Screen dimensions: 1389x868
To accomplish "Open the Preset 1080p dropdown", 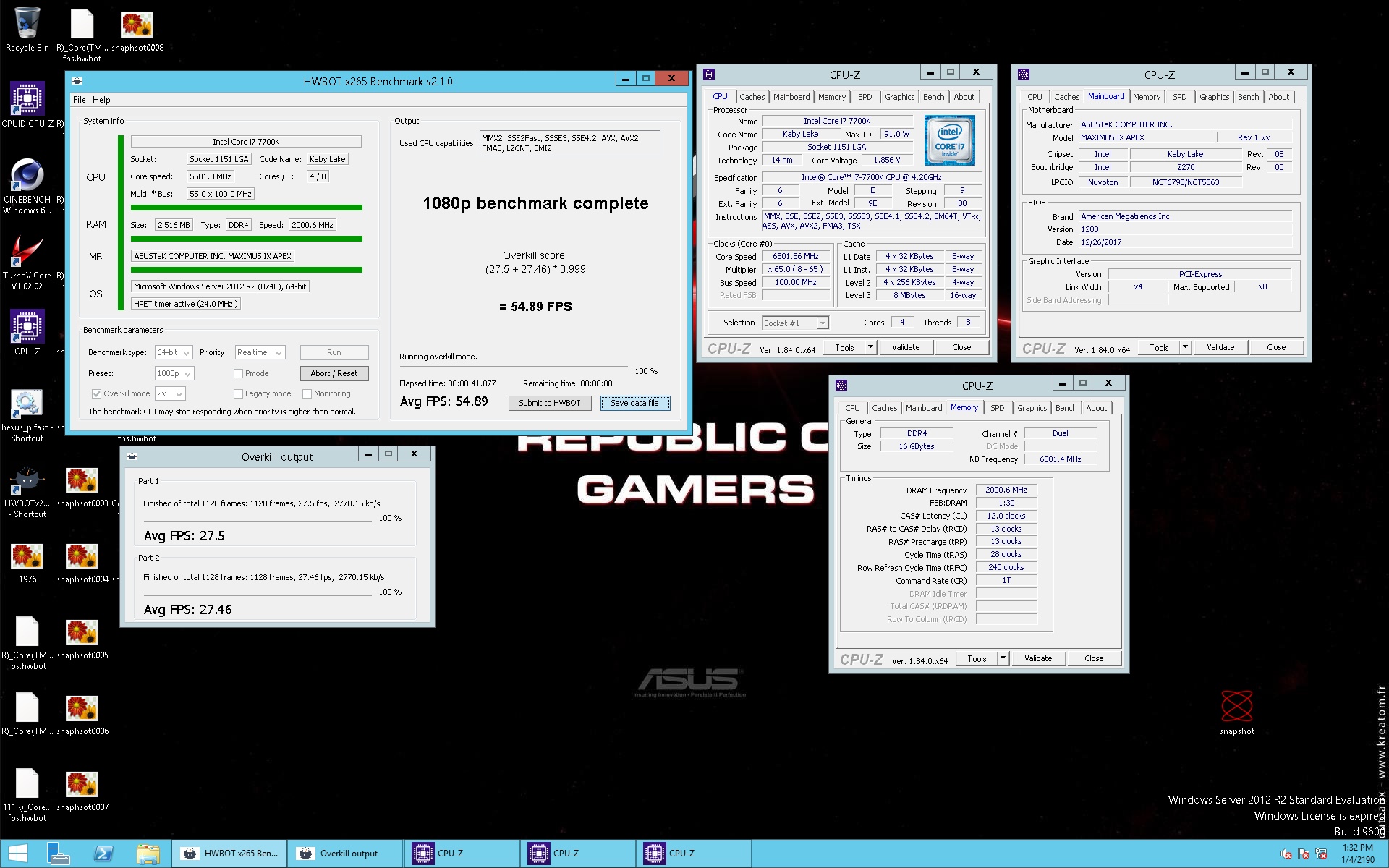I will 174,373.
